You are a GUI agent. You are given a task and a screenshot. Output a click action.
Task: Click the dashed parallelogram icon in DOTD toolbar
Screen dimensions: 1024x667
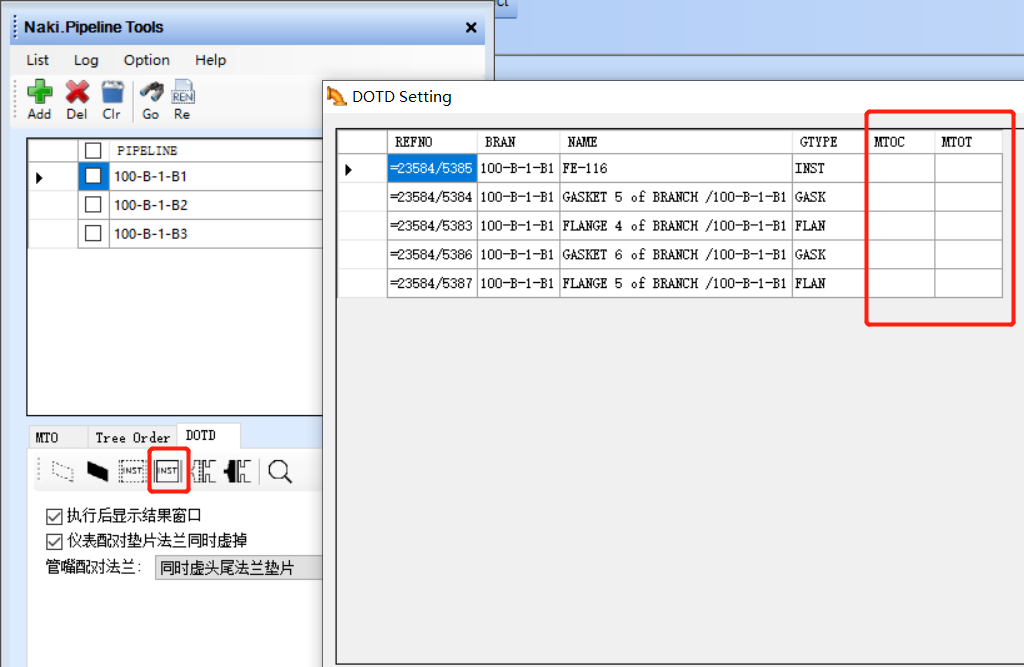click(x=63, y=471)
